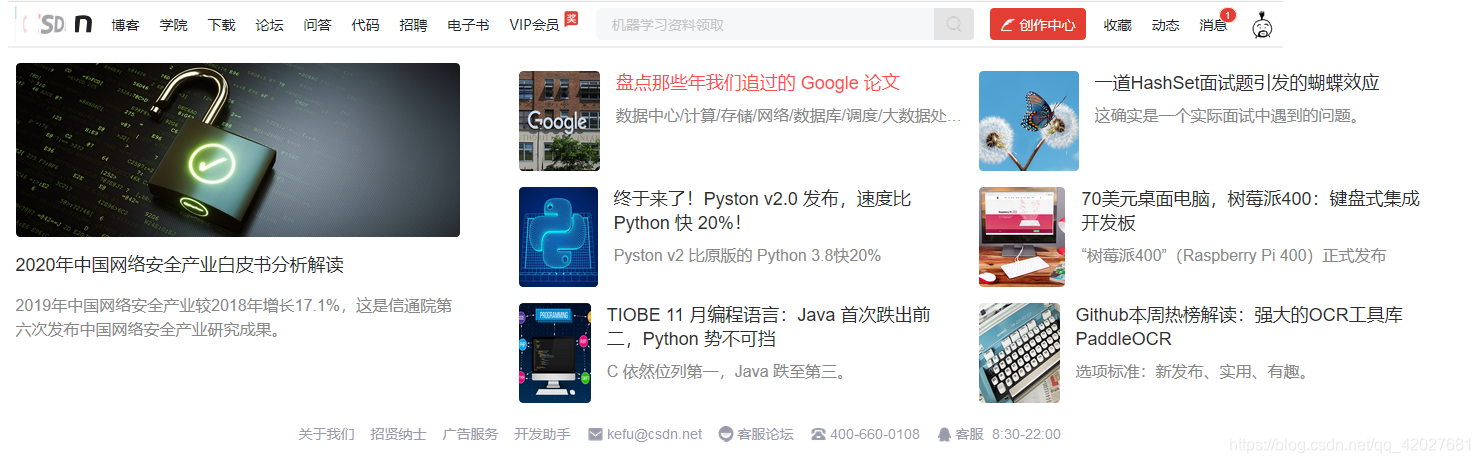Open the 博客 menu item

pos(126,25)
